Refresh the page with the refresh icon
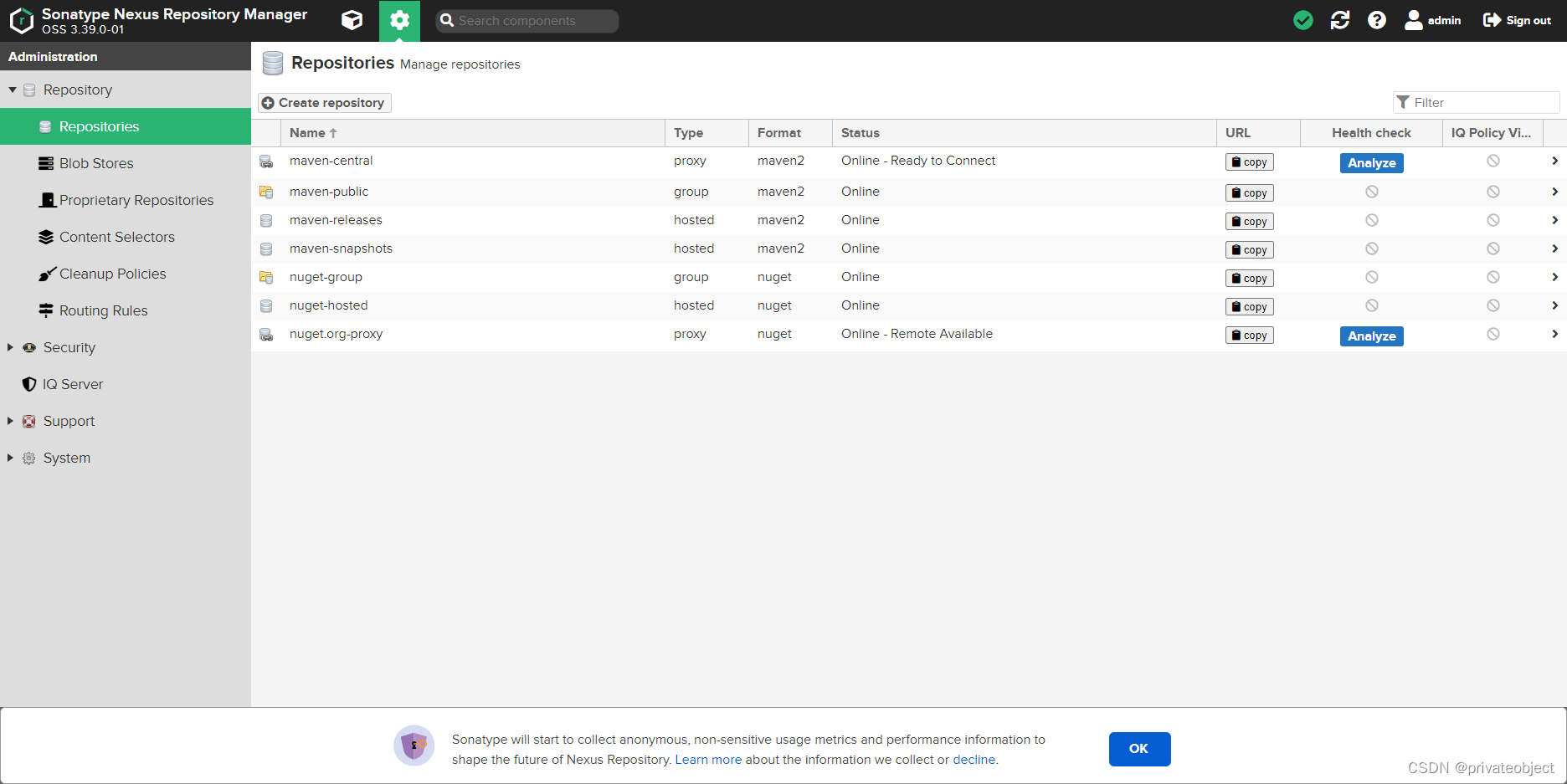The image size is (1567, 784). (x=1340, y=20)
